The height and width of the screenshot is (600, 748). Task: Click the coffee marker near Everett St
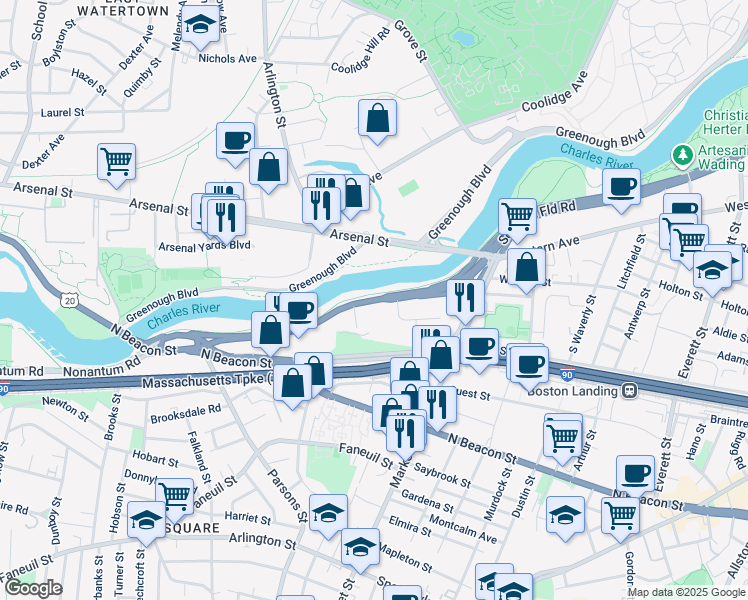pyautogui.click(x=635, y=477)
